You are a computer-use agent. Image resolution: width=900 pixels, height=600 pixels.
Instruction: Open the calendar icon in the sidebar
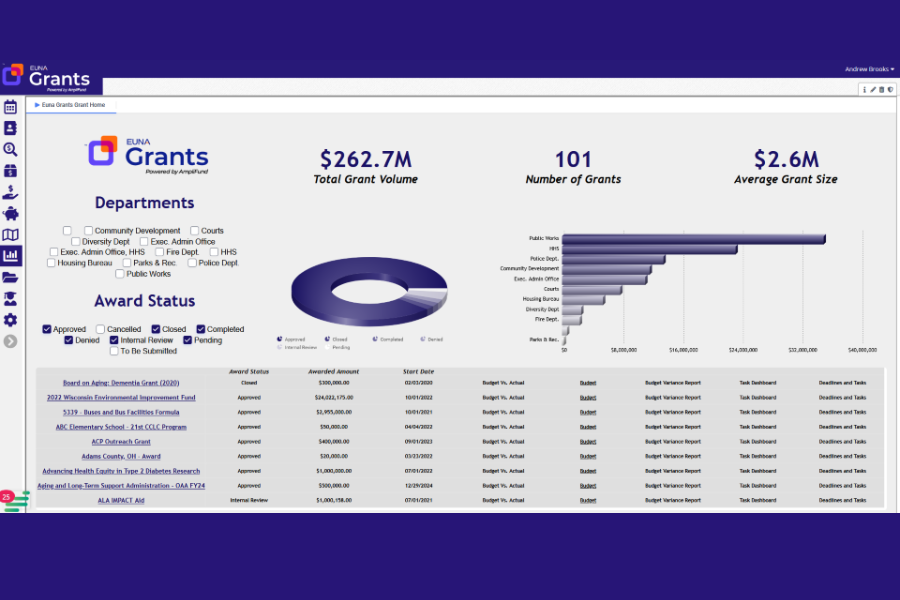click(x=10, y=107)
